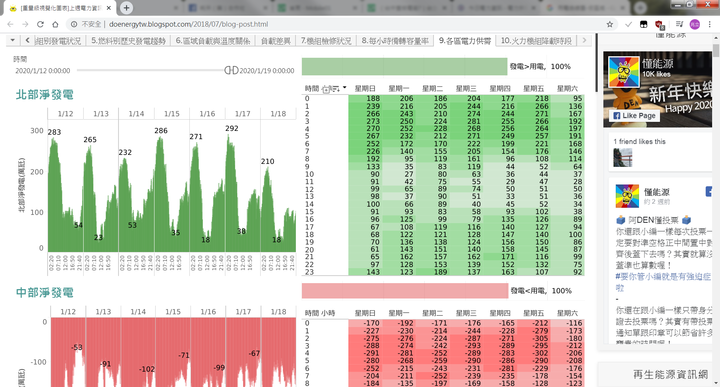
Task: Switch to 5.燃料別歷史發電趨勢 tab
Action: (x=128, y=41)
